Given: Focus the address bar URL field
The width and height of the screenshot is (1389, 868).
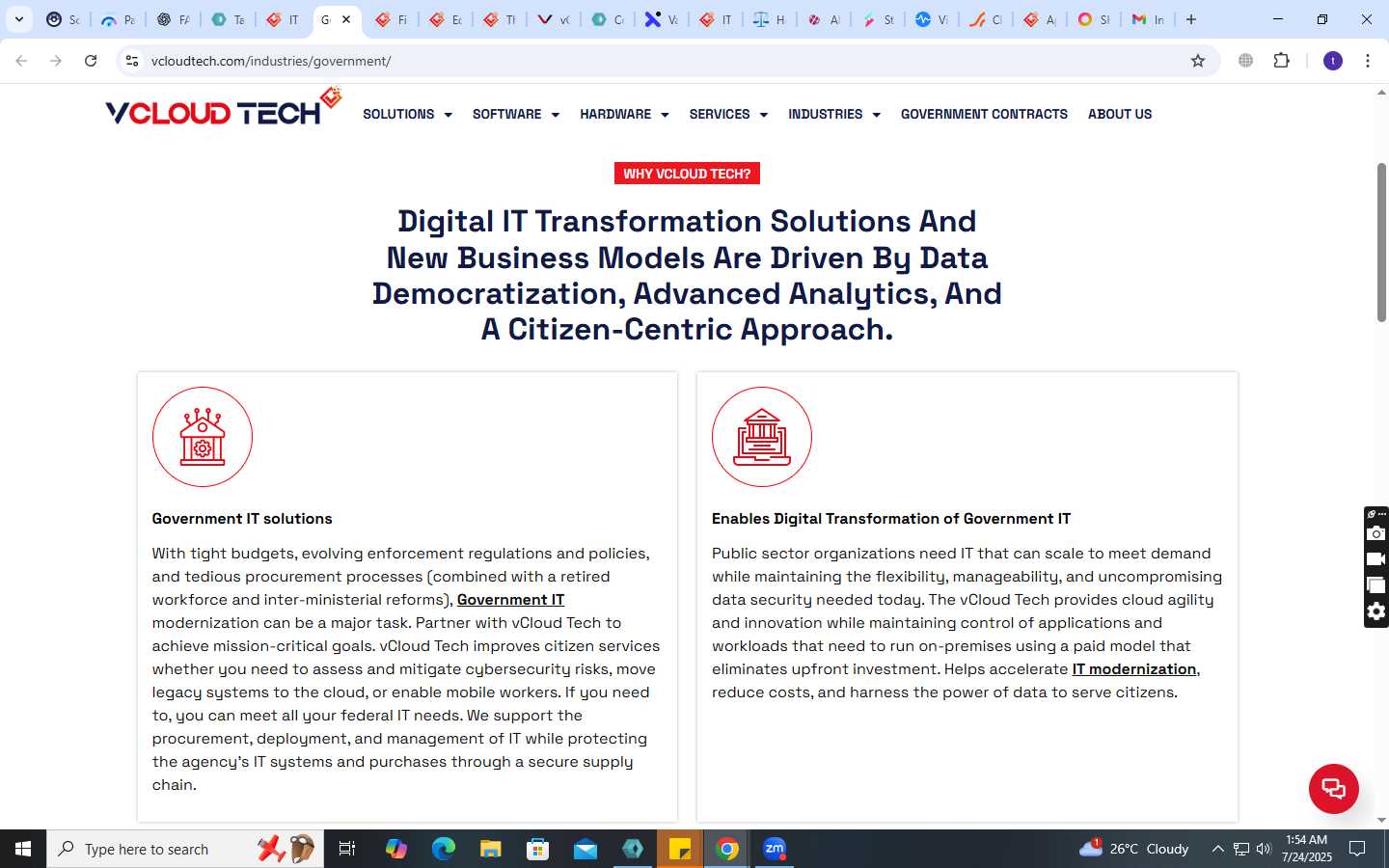Looking at the screenshot, I should click(666, 61).
